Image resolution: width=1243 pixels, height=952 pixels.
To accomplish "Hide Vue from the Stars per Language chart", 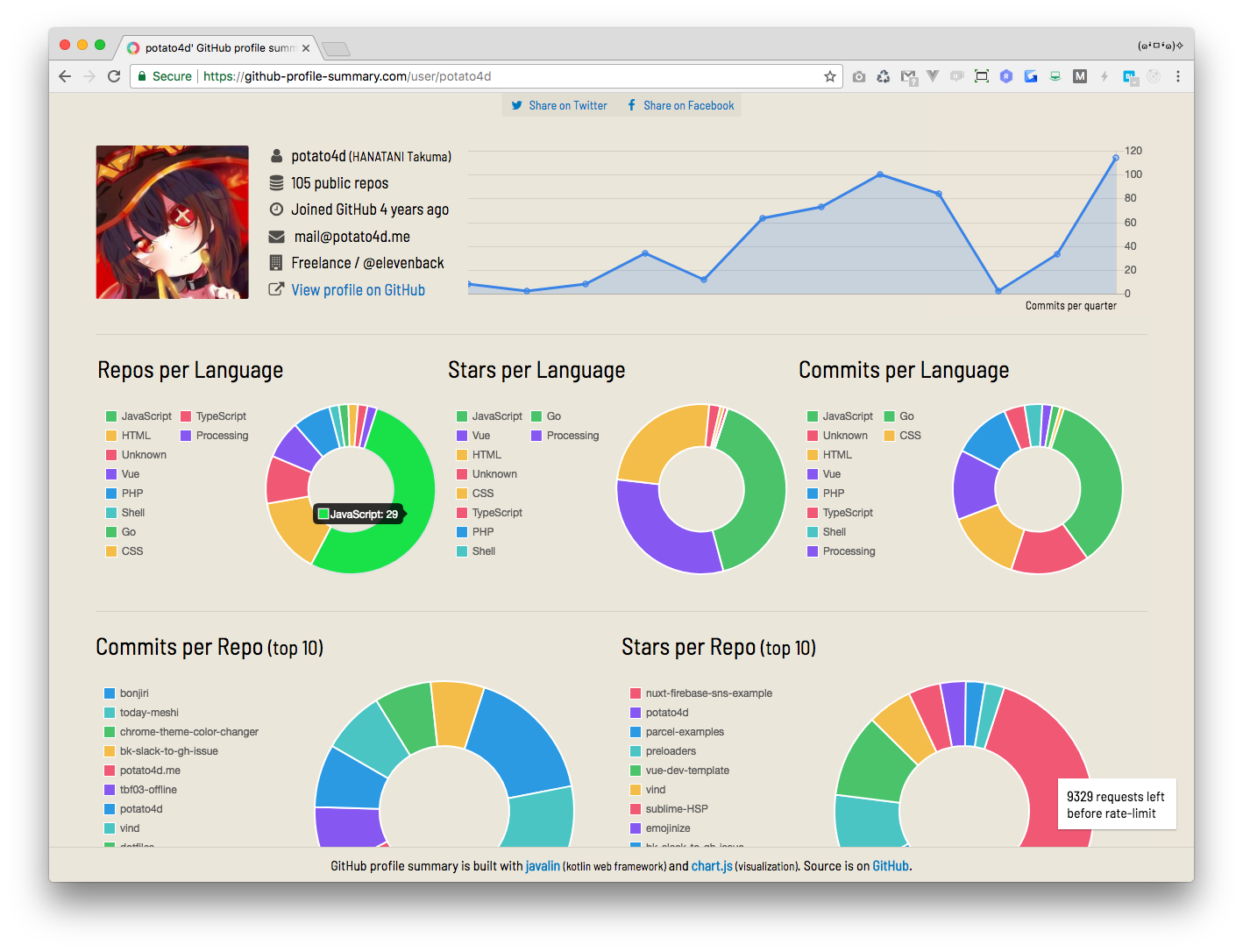I will click(x=480, y=435).
